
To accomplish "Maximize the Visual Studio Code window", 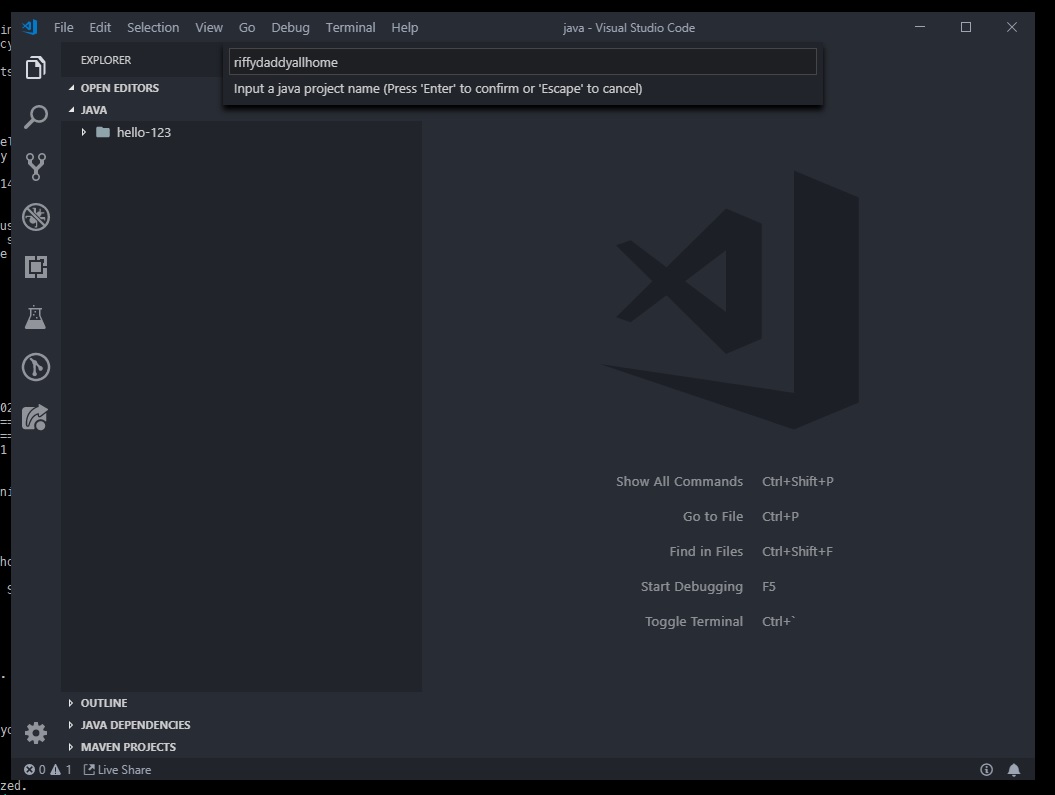I will tap(966, 27).
